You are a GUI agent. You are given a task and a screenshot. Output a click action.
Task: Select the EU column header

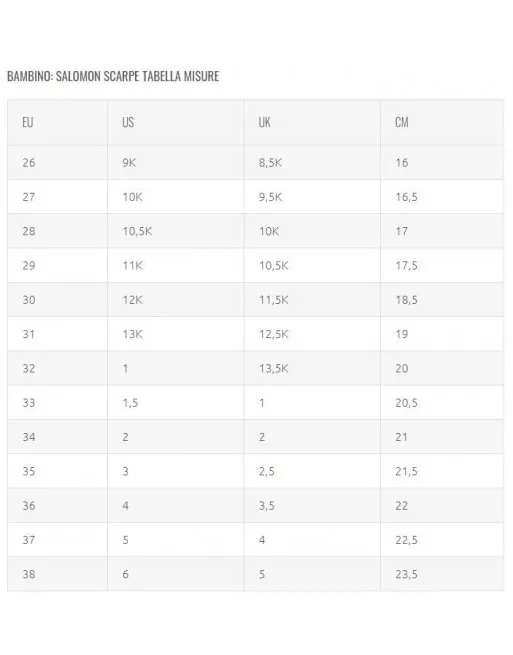[x=58, y=122]
